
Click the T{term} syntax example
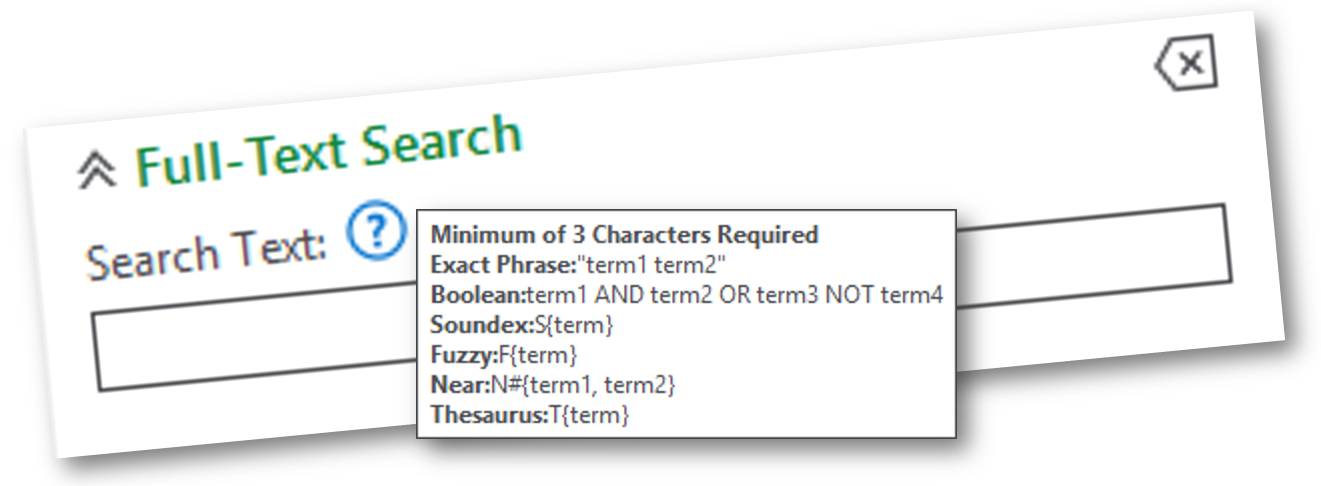click(x=589, y=415)
